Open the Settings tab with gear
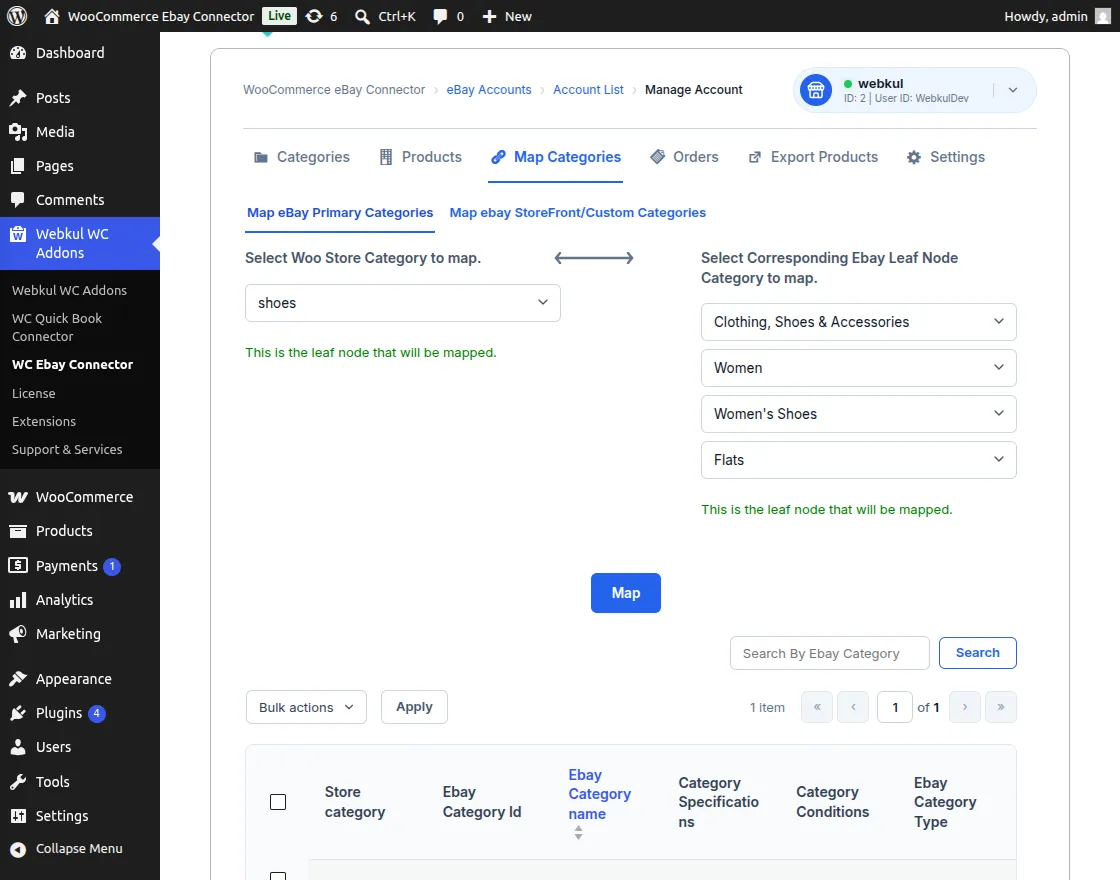1120x880 pixels. point(946,157)
